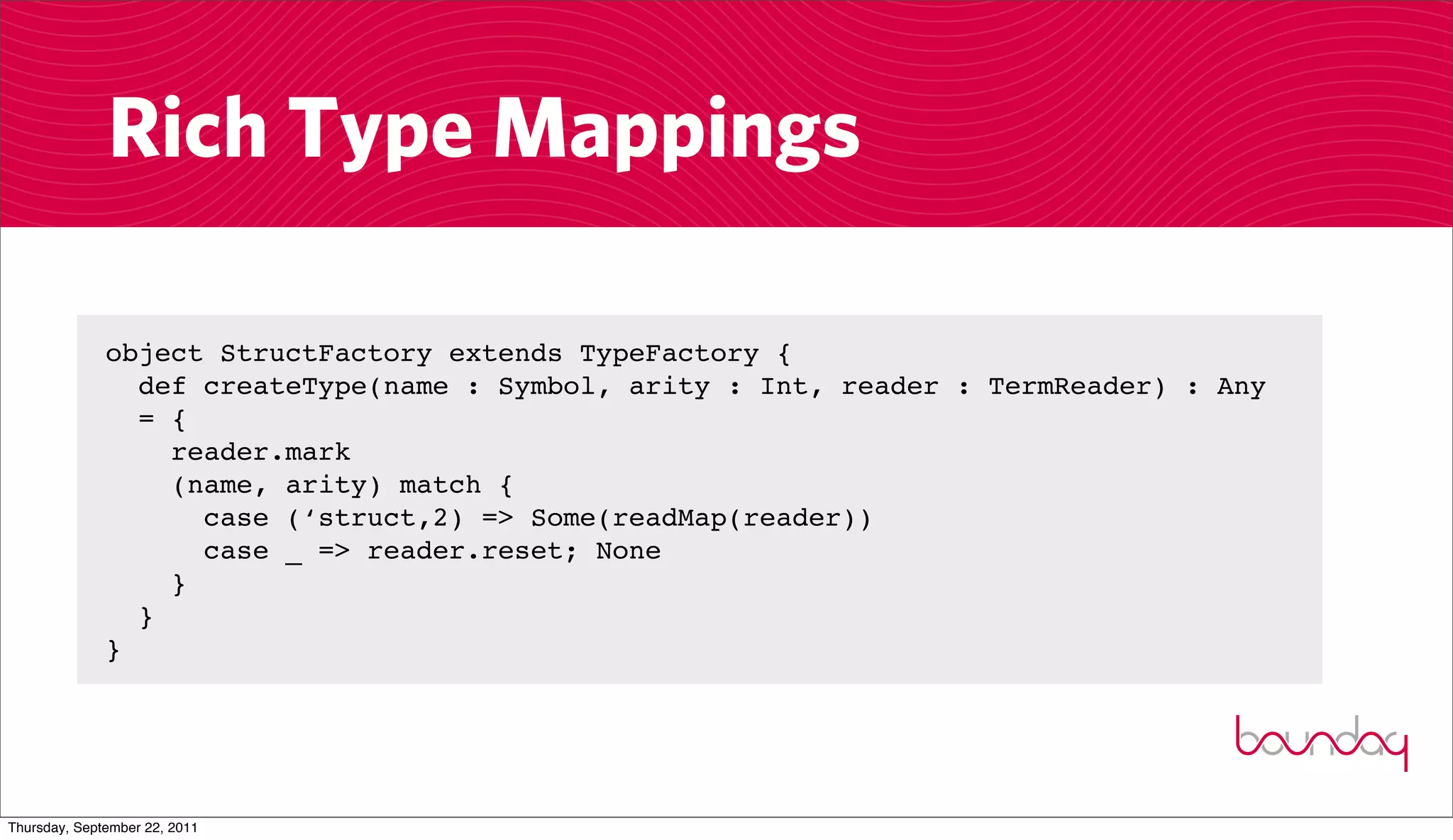Click the 'Thursday, September 22, 2011' date footer
The image size is (1453, 840).
103,828
